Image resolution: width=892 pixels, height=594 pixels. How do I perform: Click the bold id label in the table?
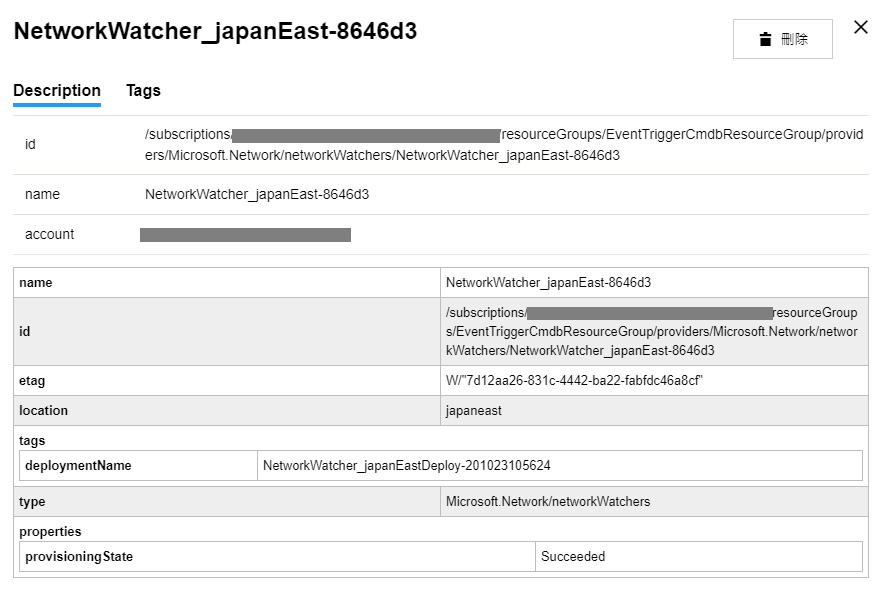(x=24, y=332)
